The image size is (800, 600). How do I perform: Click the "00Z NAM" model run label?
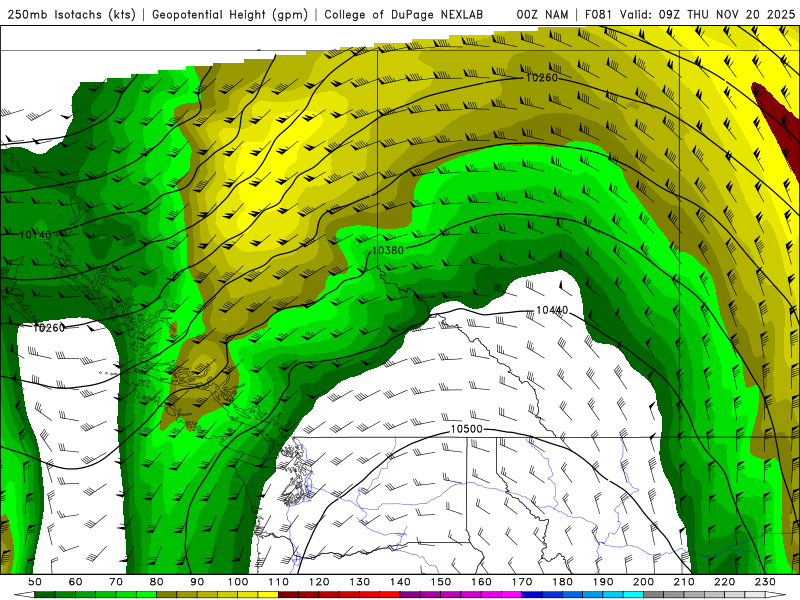(x=542, y=15)
